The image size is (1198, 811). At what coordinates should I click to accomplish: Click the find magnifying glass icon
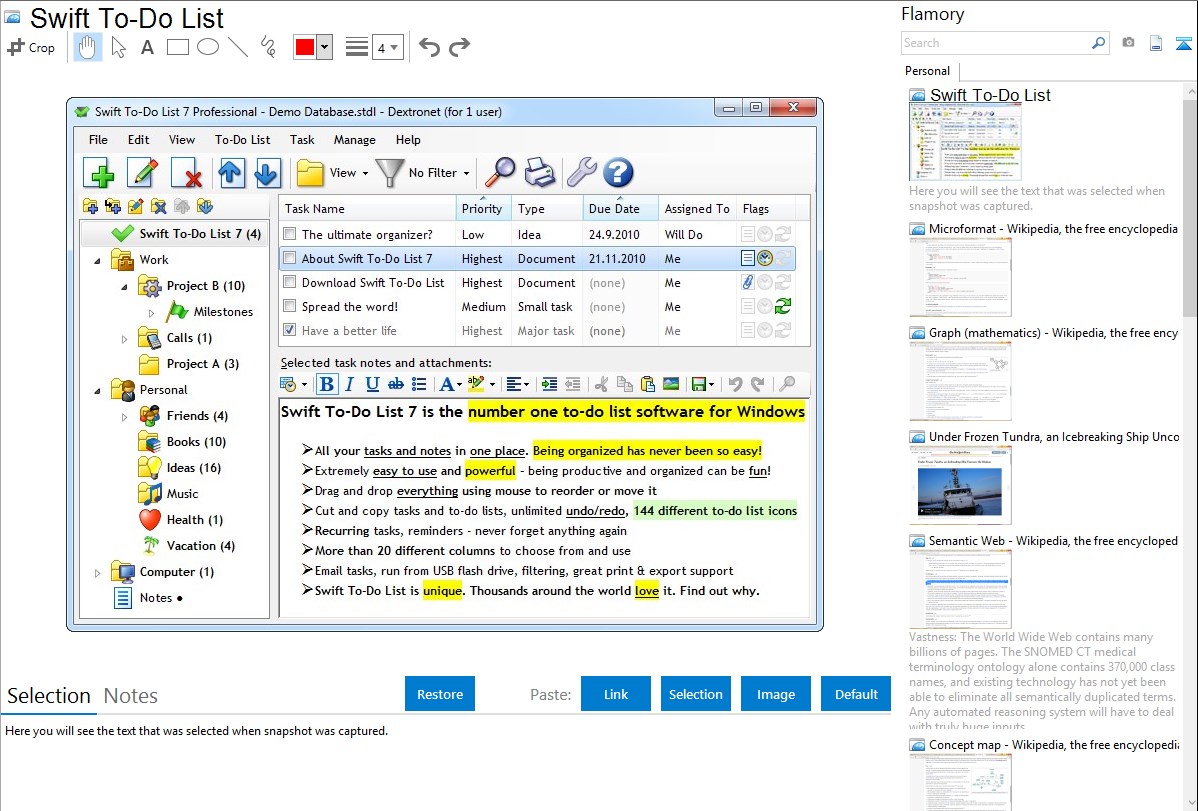click(x=500, y=173)
